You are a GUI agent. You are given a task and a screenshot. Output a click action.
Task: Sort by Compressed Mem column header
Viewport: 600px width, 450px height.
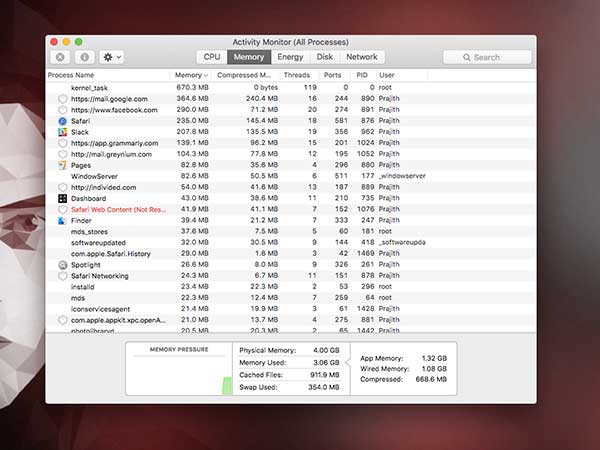click(x=244, y=75)
